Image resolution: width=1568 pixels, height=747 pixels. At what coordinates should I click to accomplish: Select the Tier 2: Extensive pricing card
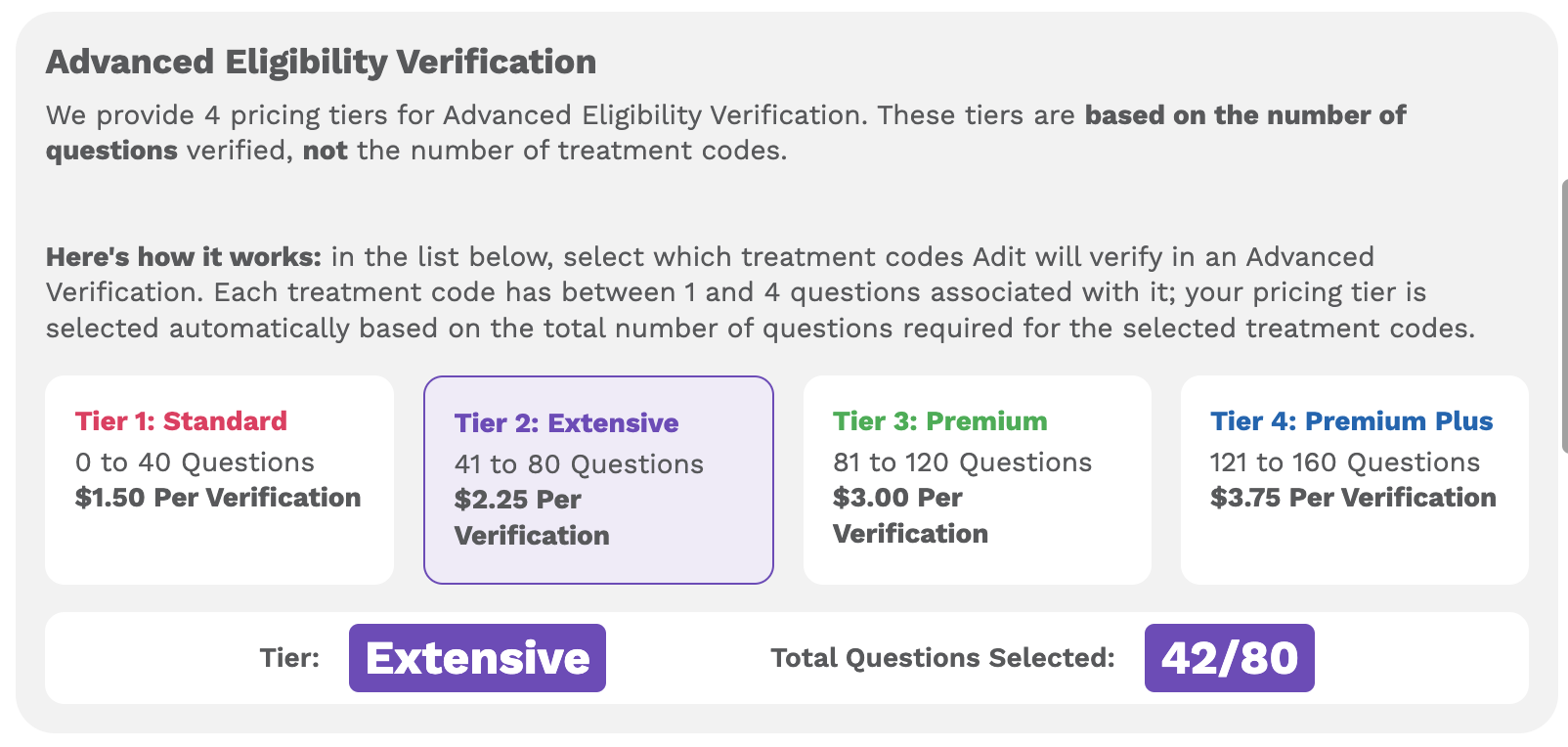pos(597,479)
